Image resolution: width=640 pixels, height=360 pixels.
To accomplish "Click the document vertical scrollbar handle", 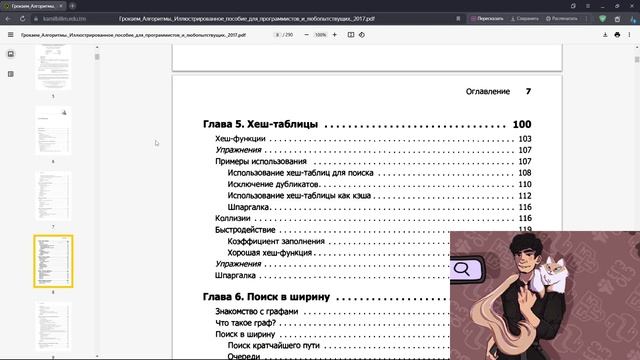I will coord(637,60).
